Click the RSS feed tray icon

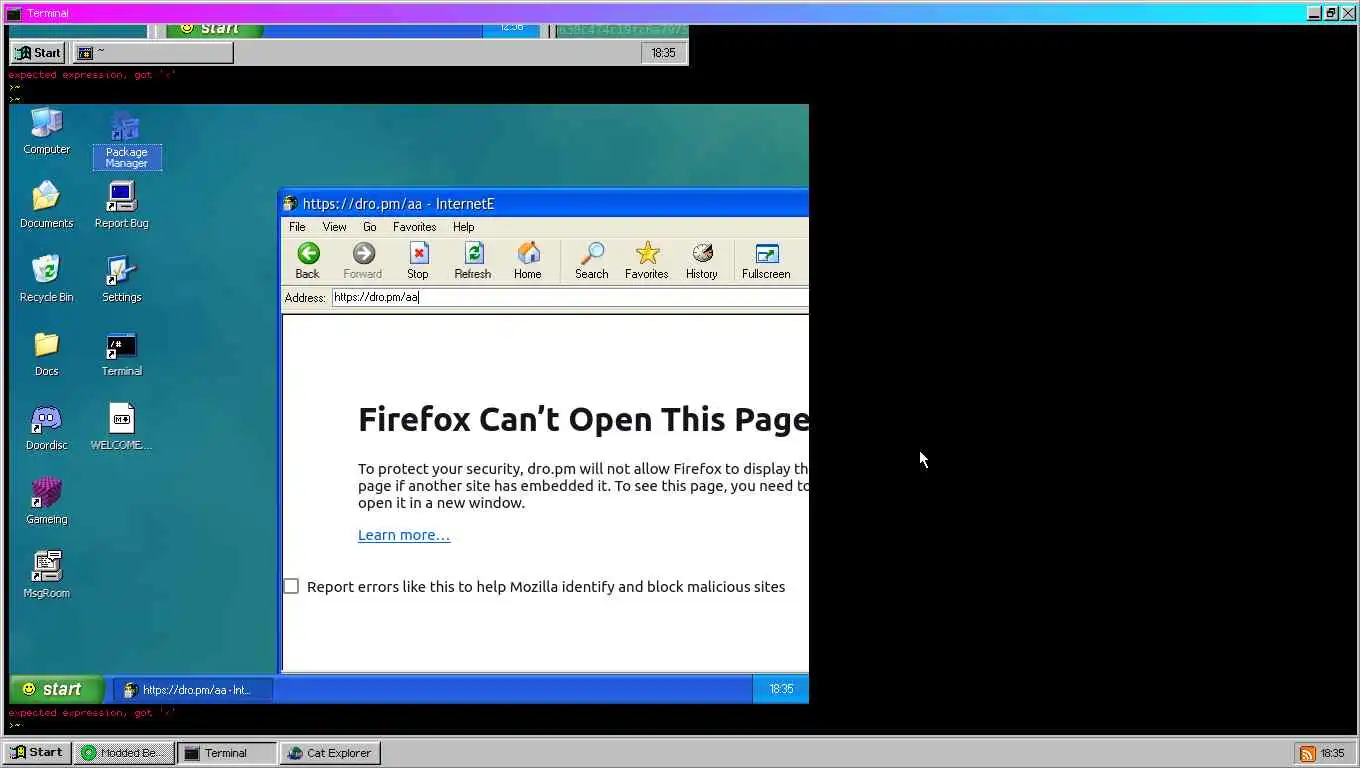tap(1307, 754)
